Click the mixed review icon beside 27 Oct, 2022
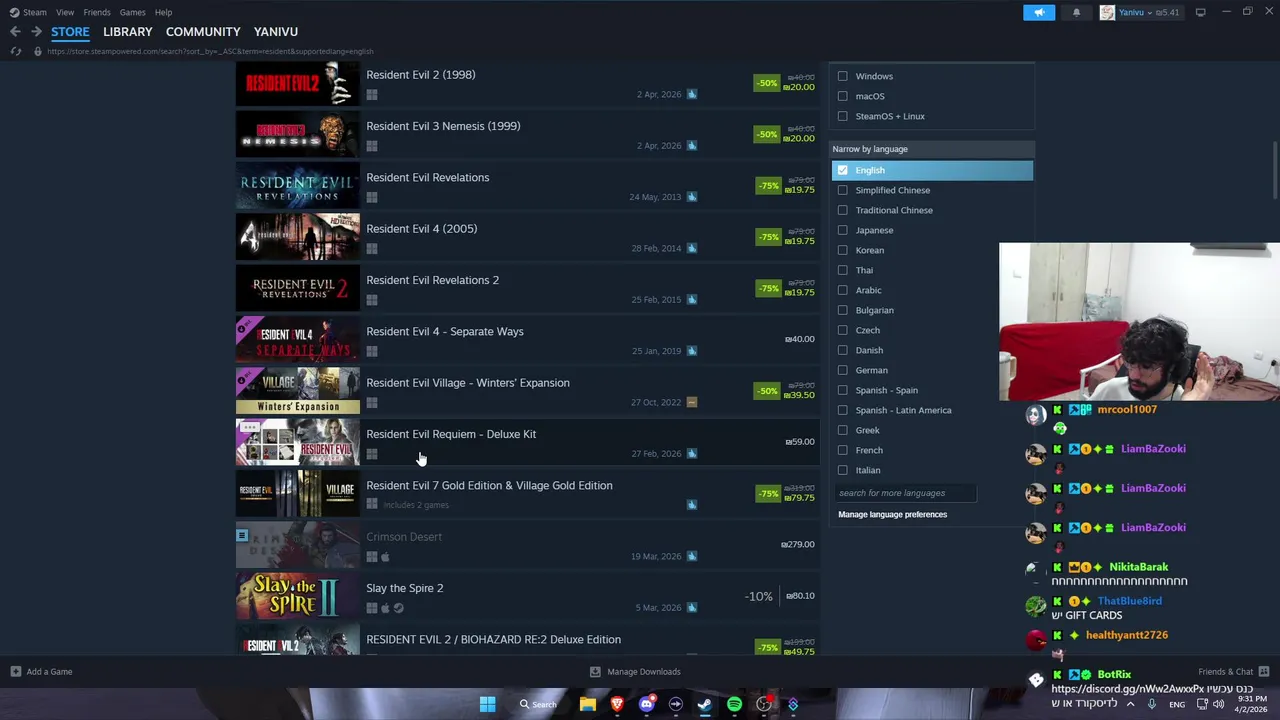Image resolution: width=1280 pixels, height=720 pixels. (691, 402)
